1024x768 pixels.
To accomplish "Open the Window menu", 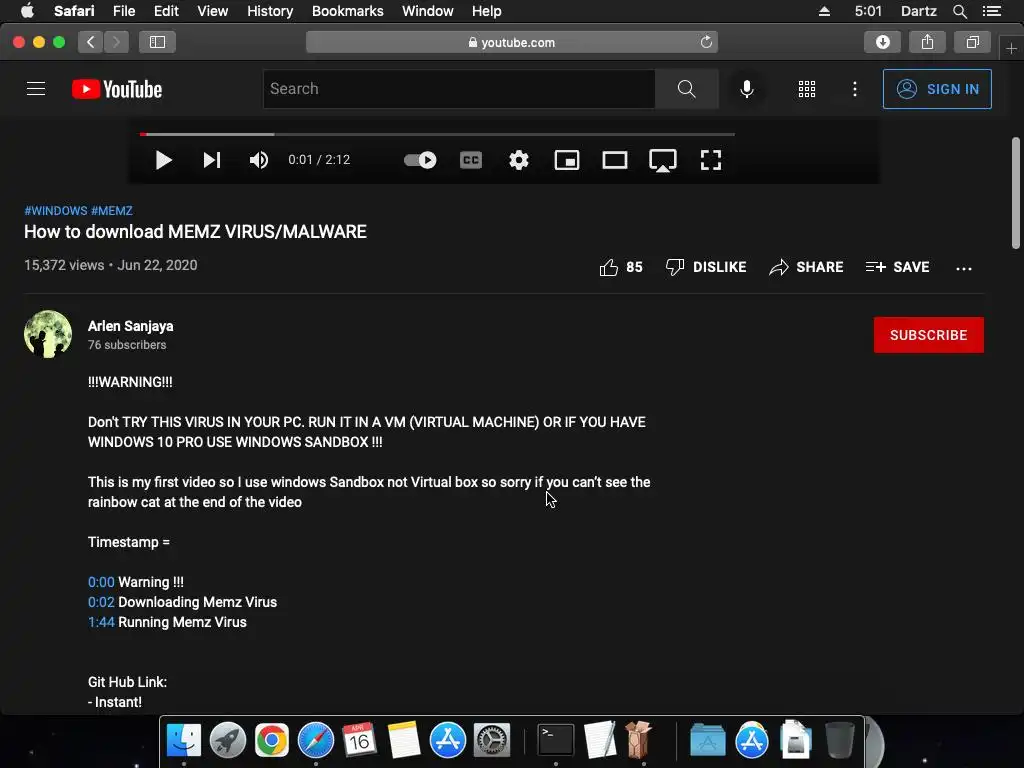I will (x=428, y=11).
